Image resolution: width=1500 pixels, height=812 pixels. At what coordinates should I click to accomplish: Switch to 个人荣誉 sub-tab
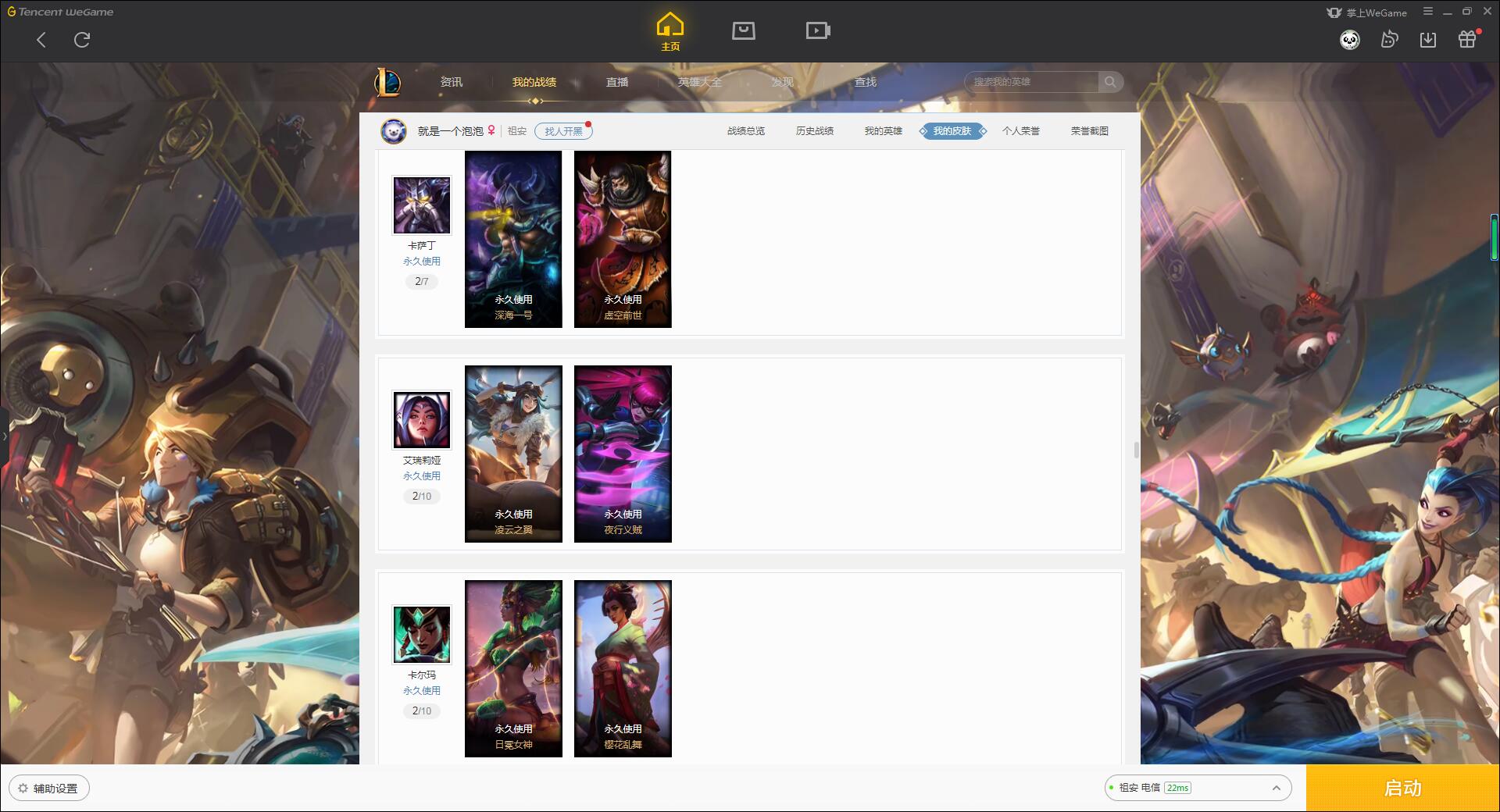click(1021, 131)
